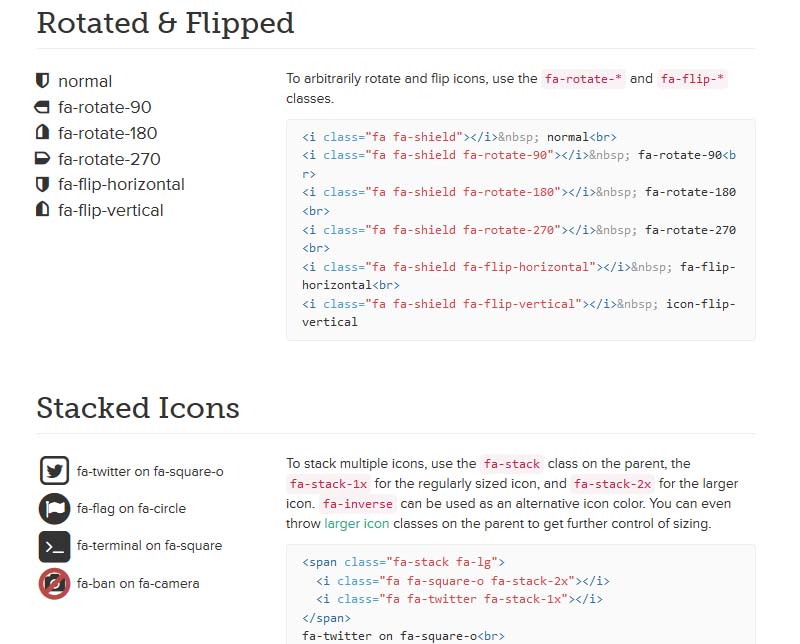800x644 pixels.
Task: Click the Twitter on square stacked icon
Action: point(54,471)
